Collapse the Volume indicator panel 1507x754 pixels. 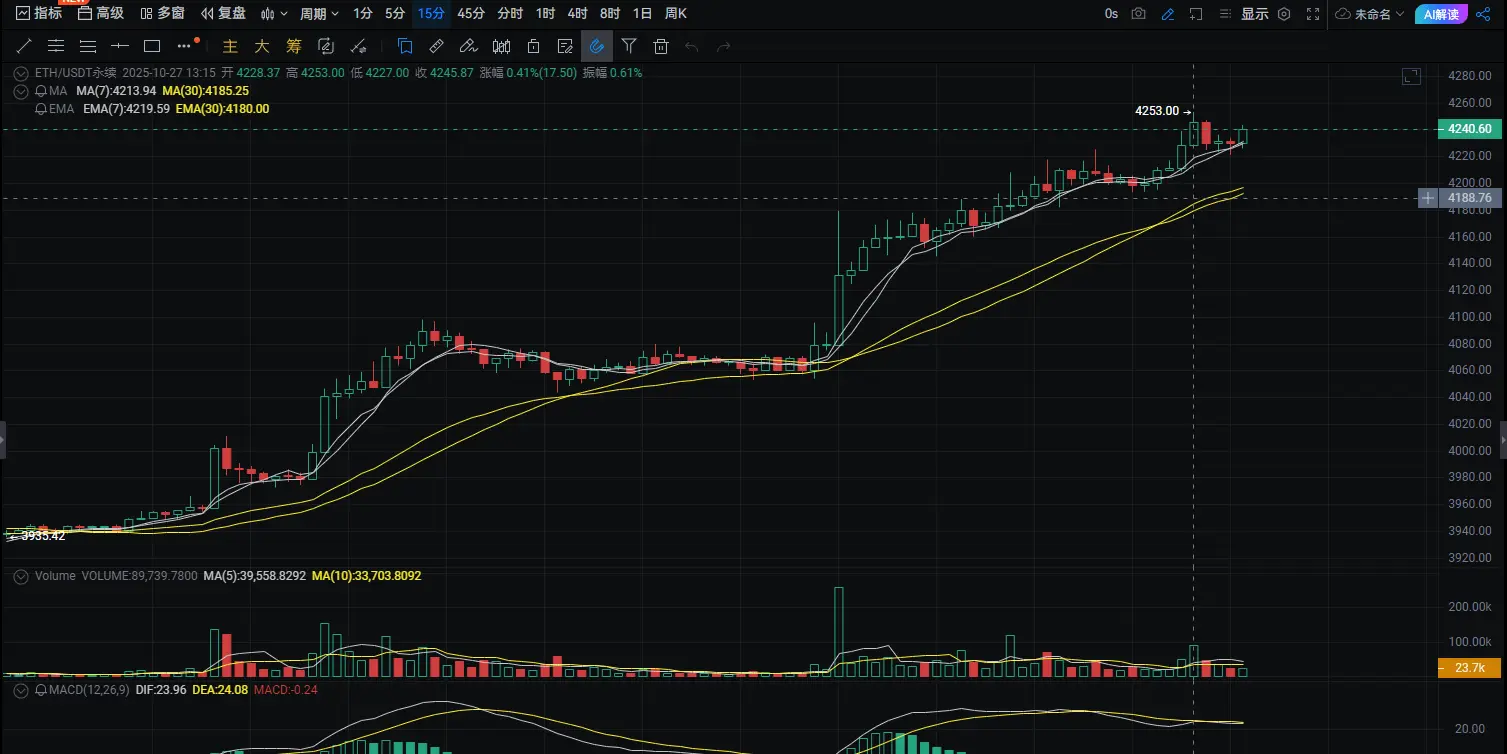(23, 576)
